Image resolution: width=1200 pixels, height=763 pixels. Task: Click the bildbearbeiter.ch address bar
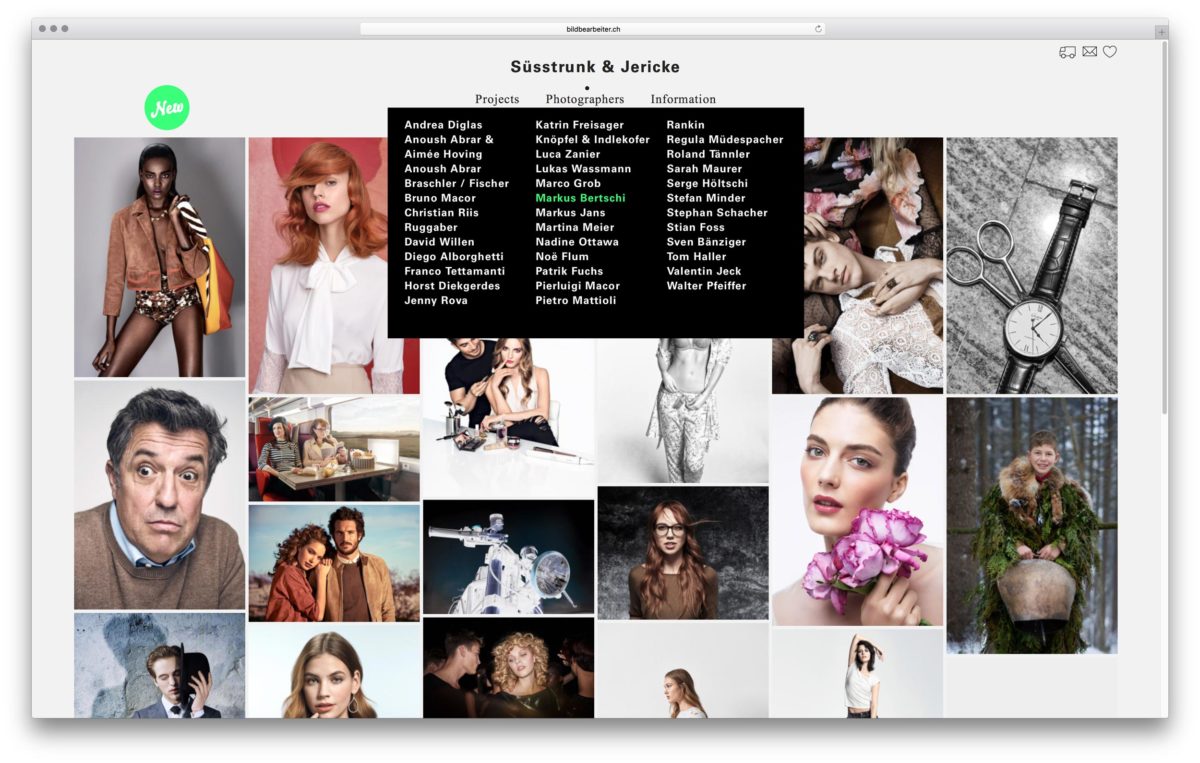(x=593, y=29)
